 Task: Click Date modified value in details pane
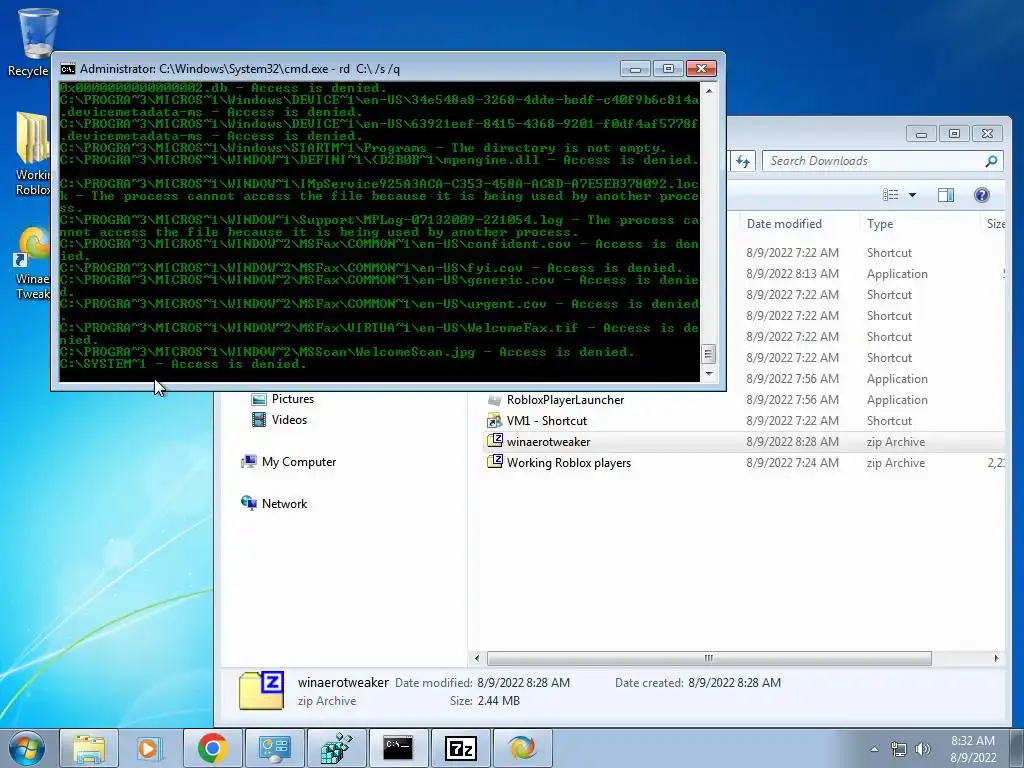coord(523,682)
